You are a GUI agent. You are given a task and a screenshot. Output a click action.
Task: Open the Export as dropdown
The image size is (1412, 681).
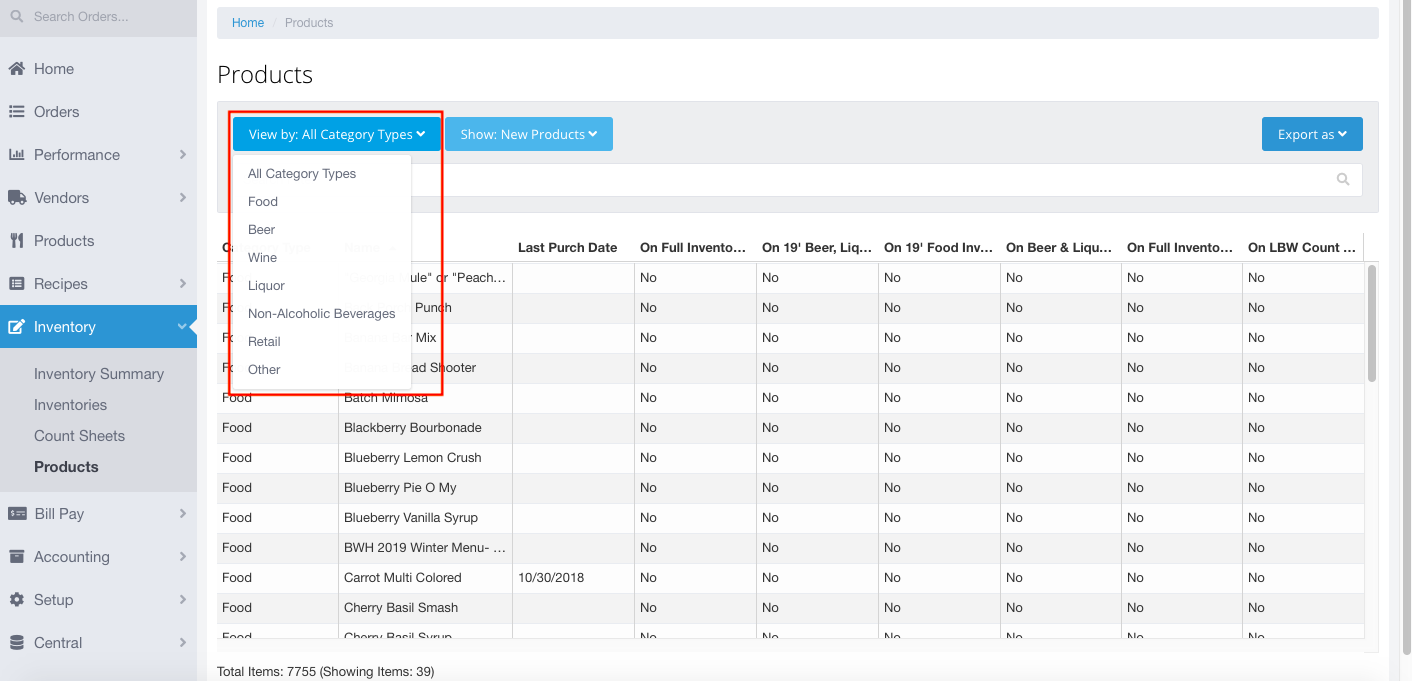1311,135
